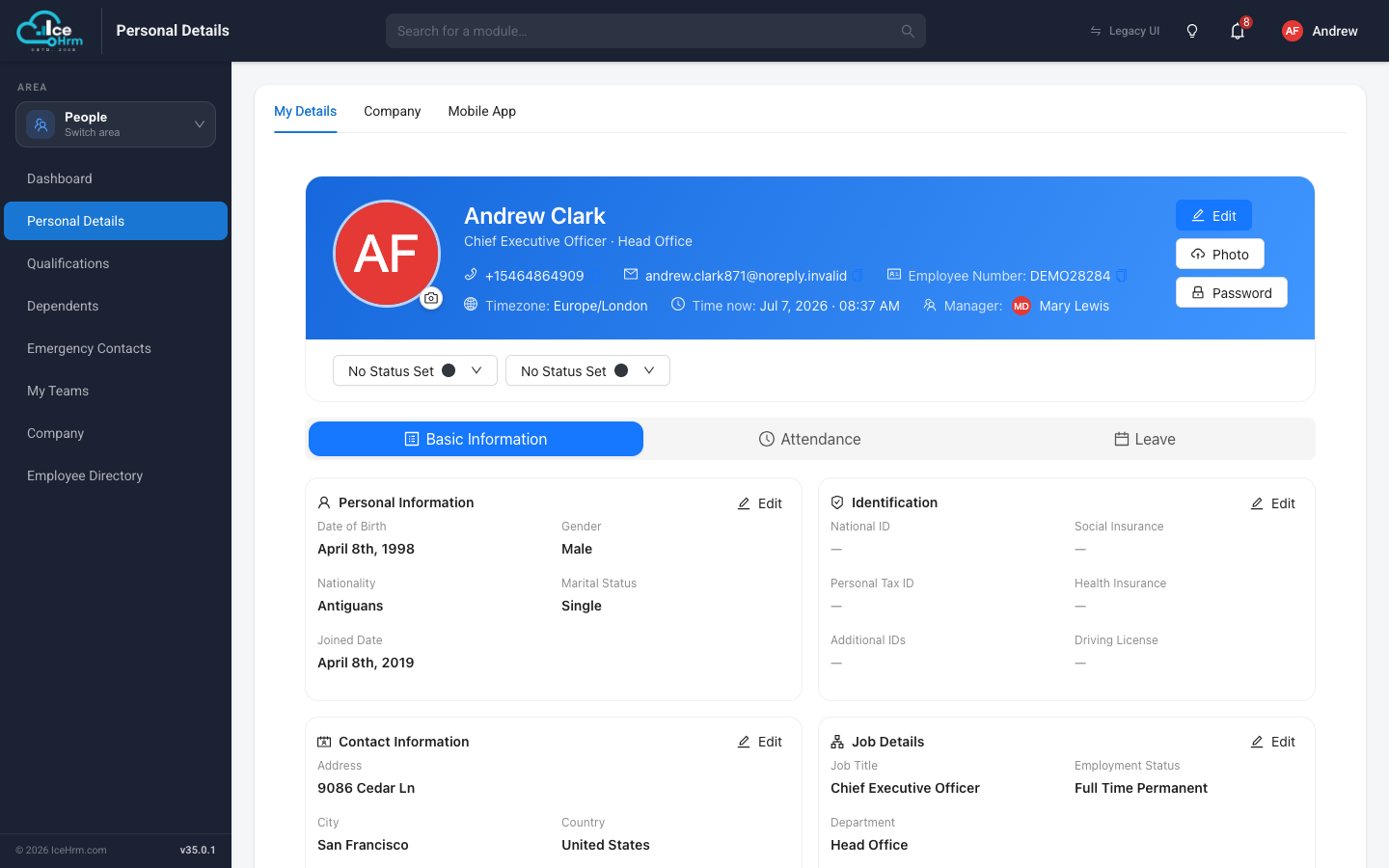The height and width of the screenshot is (868, 1389).
Task: Click the Full Time Permanent value
Action: 1141,788
